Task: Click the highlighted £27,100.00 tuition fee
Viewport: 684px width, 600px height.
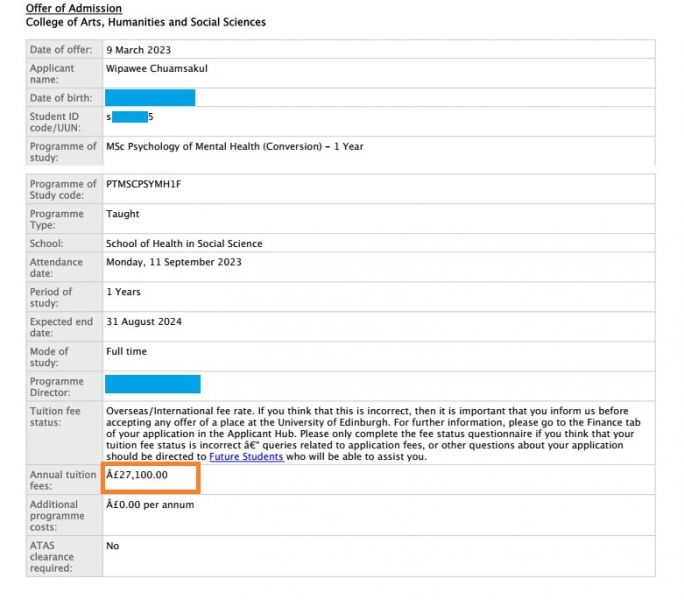Action: [137, 476]
